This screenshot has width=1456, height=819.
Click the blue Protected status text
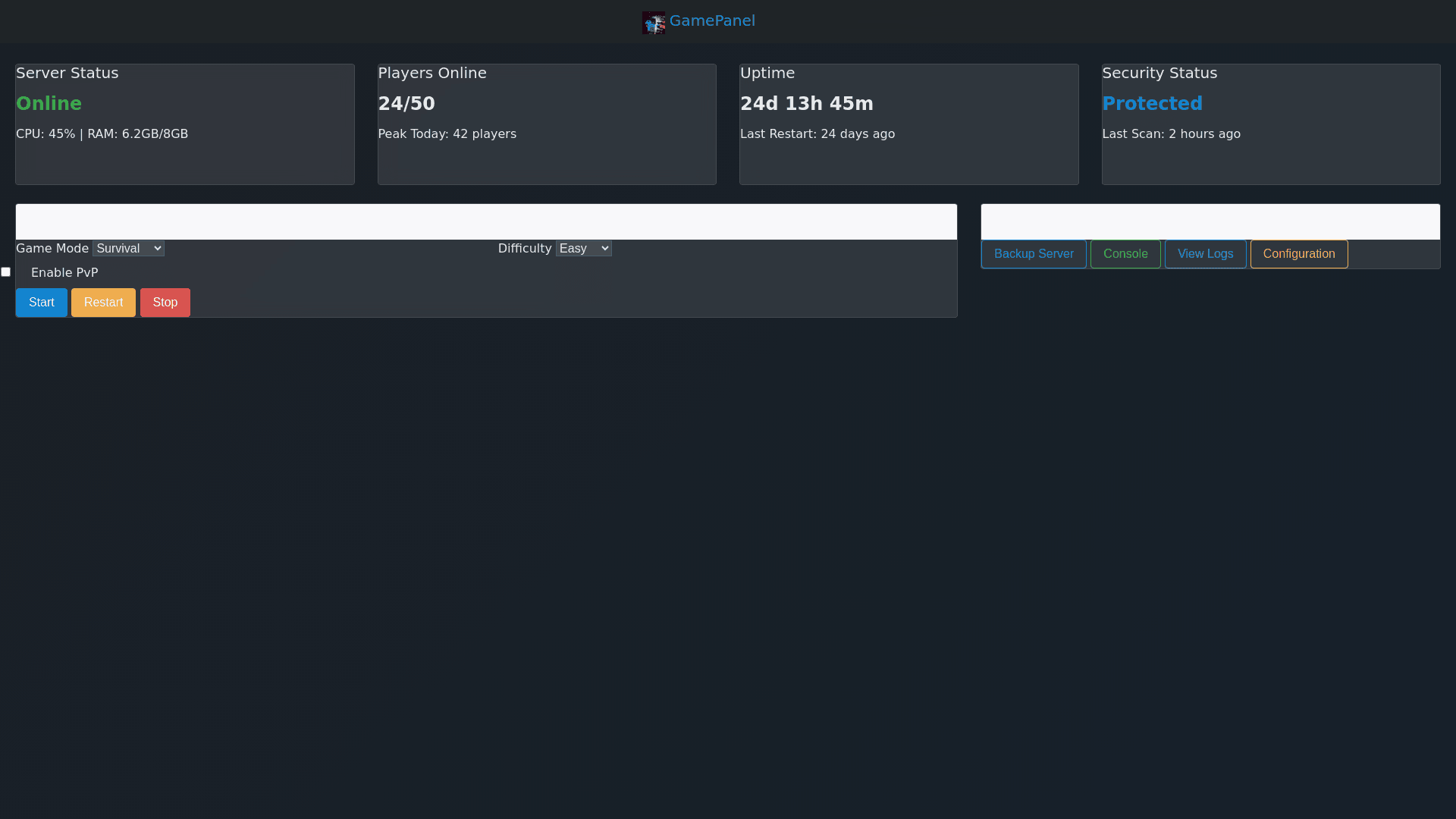pos(1151,104)
